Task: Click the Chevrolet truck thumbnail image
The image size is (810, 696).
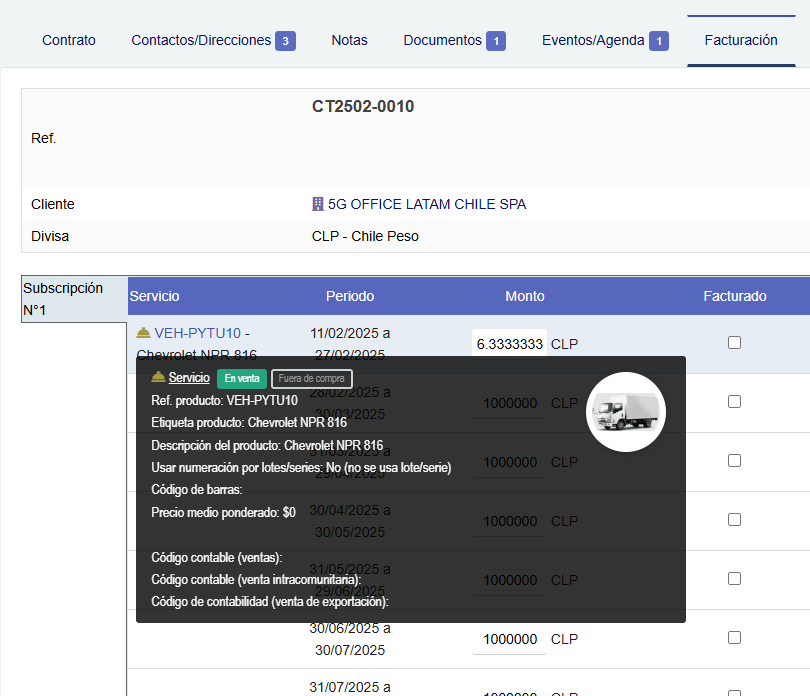Action: click(625, 411)
